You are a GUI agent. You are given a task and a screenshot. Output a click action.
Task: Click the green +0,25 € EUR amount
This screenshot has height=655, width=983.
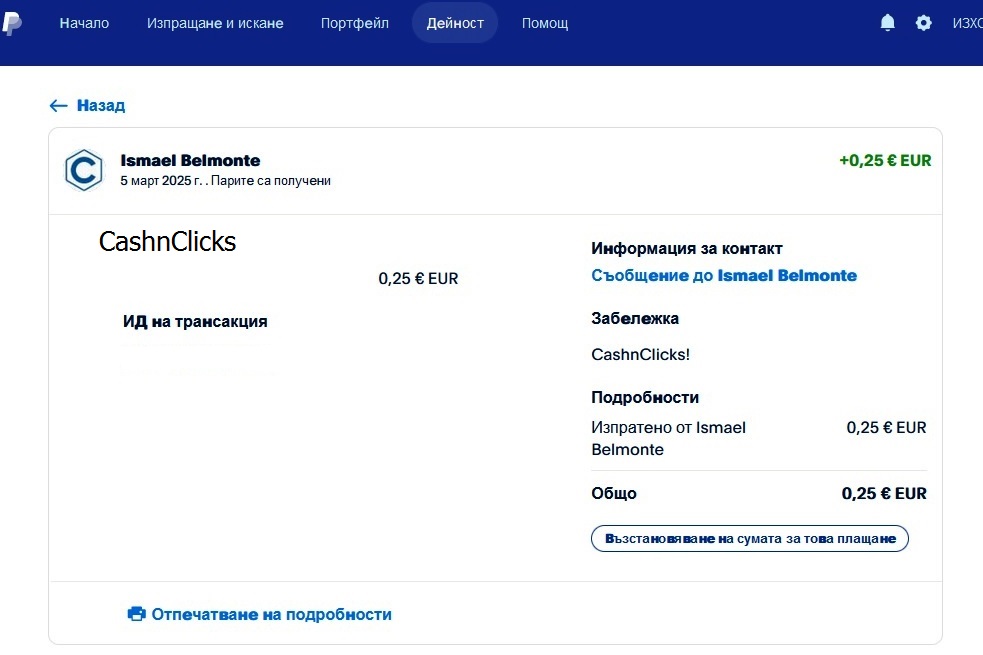click(x=885, y=160)
